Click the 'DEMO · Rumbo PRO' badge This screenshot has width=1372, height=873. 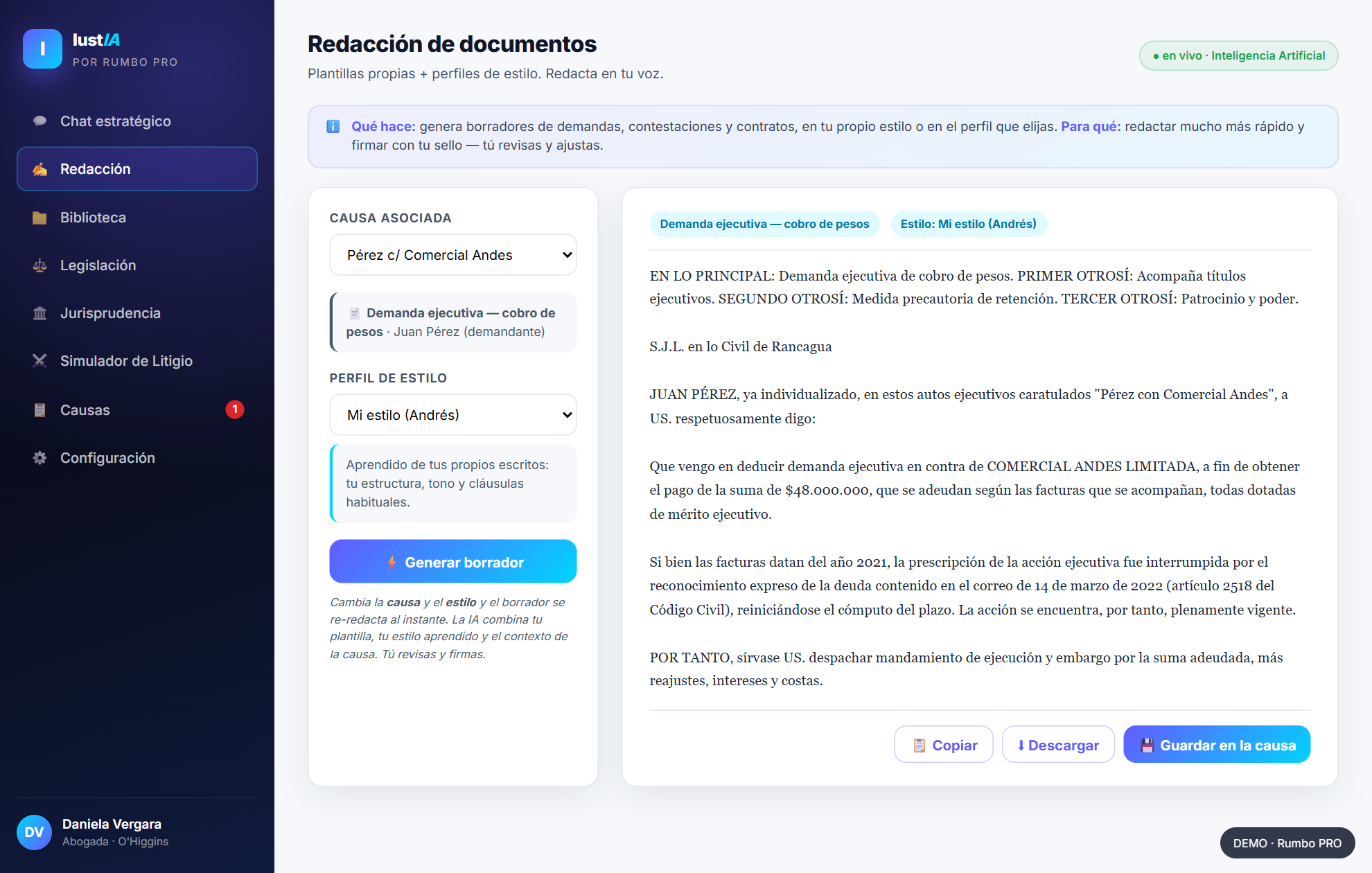(1287, 843)
